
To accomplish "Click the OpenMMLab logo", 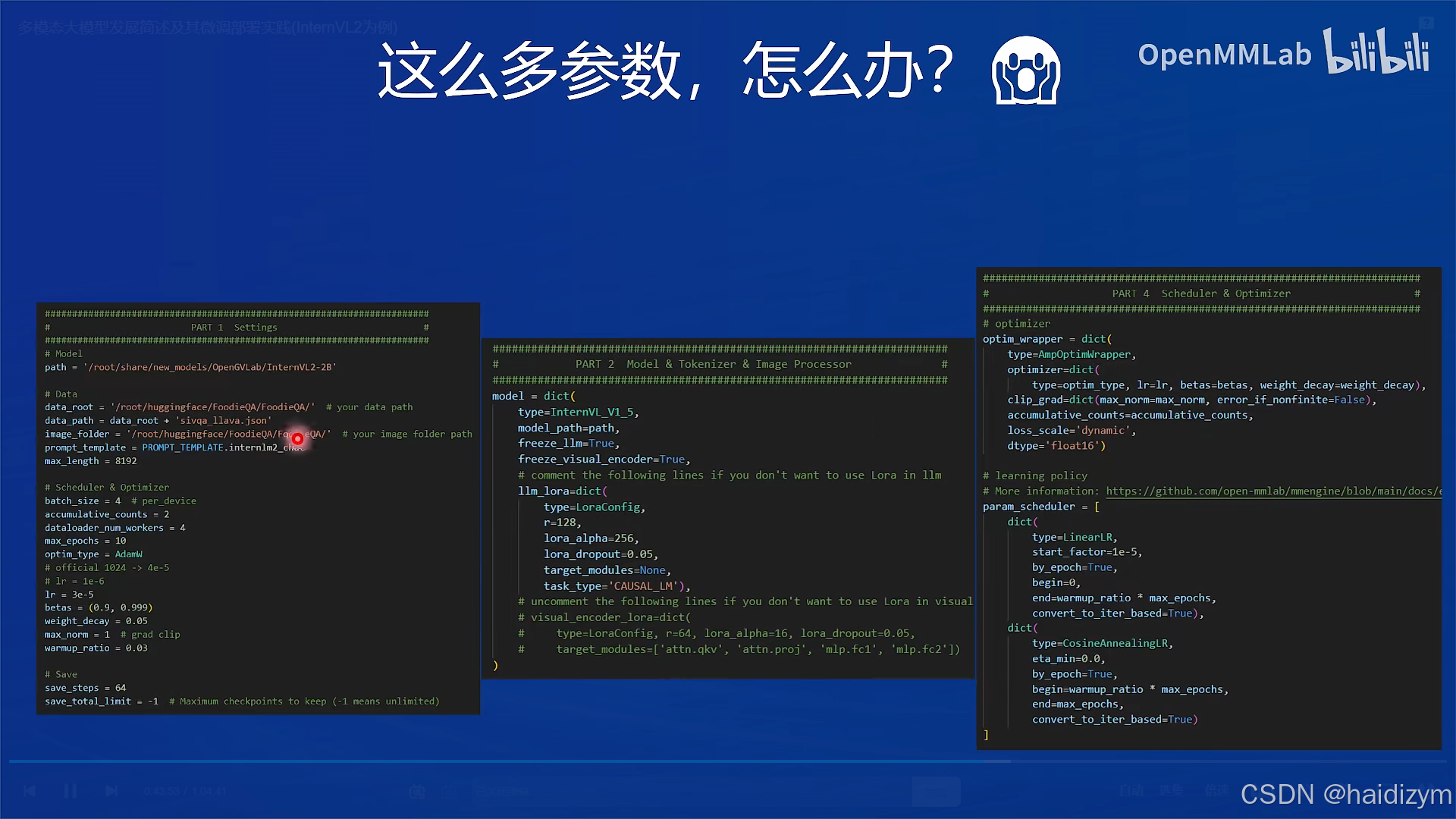I will [x=1224, y=54].
